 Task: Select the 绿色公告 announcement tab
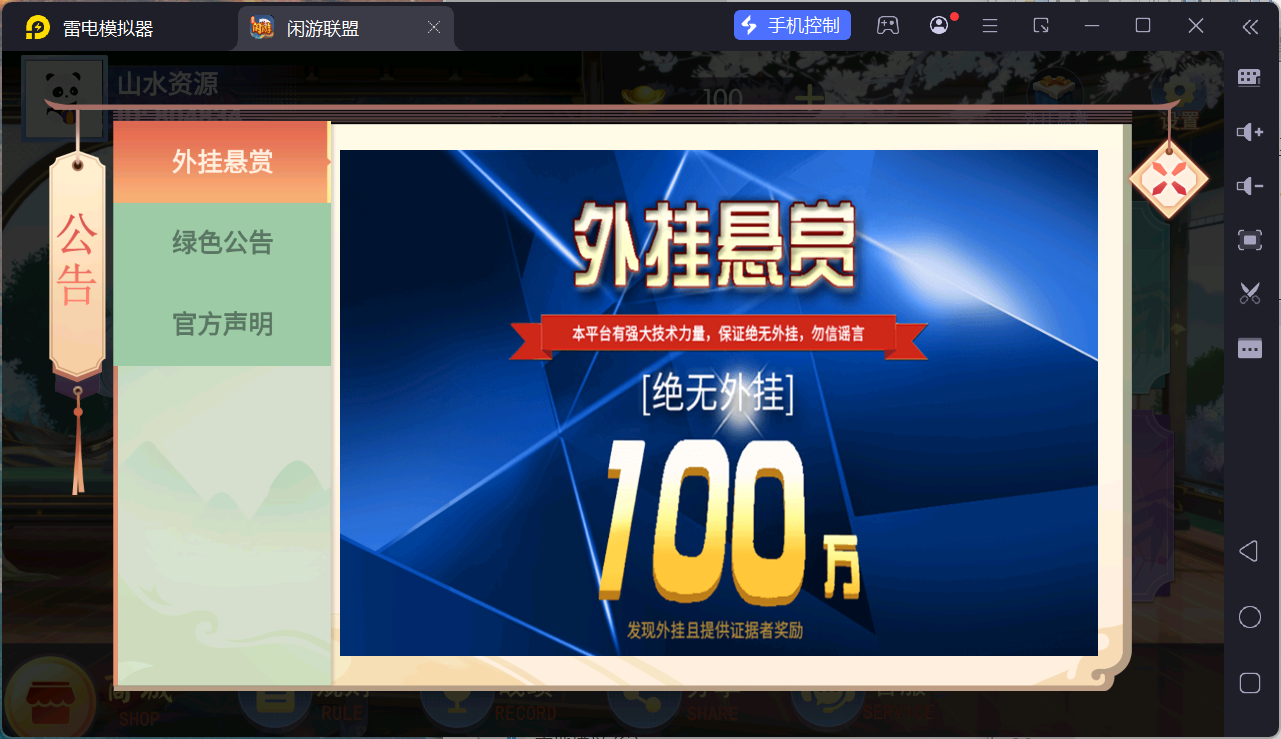click(222, 242)
